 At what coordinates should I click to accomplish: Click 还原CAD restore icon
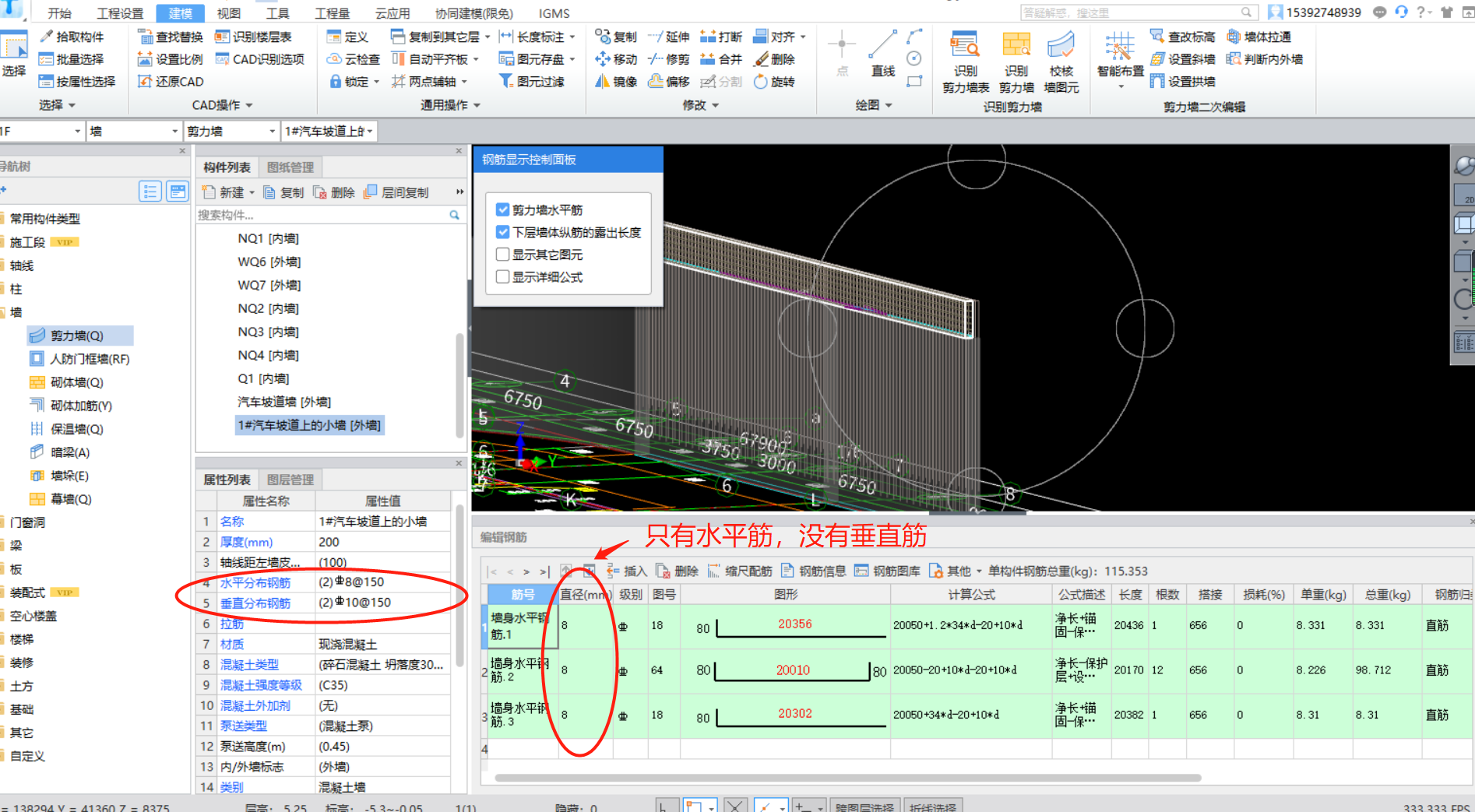tap(145, 81)
